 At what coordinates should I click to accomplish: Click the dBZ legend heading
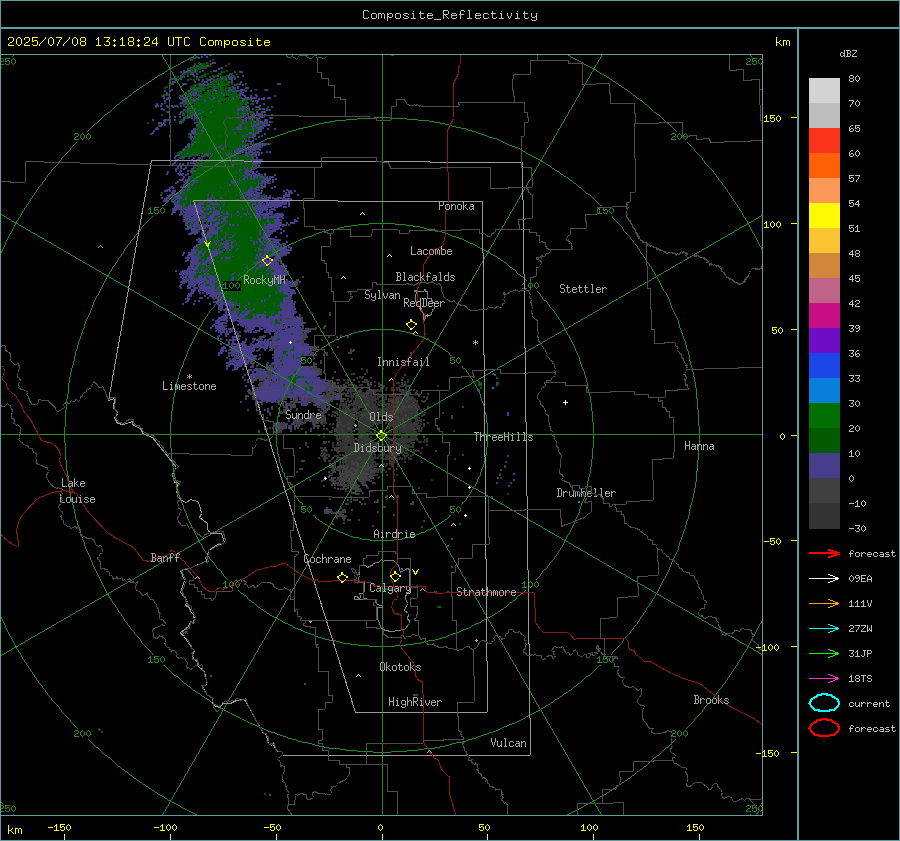click(x=848, y=54)
